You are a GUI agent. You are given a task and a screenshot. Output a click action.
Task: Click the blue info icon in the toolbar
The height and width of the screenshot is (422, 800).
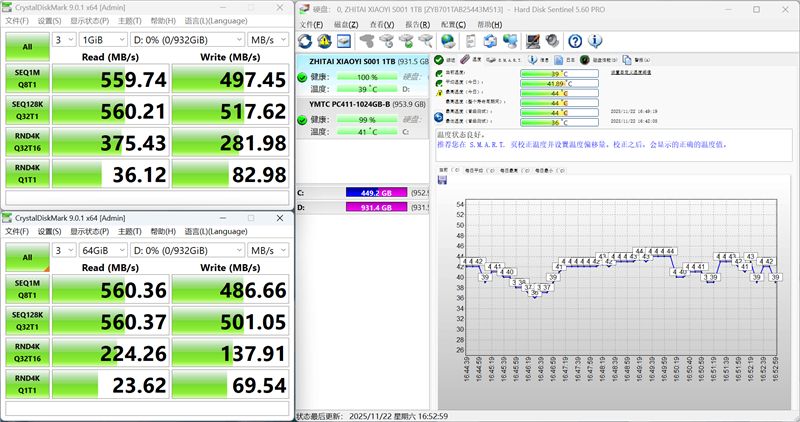point(594,41)
